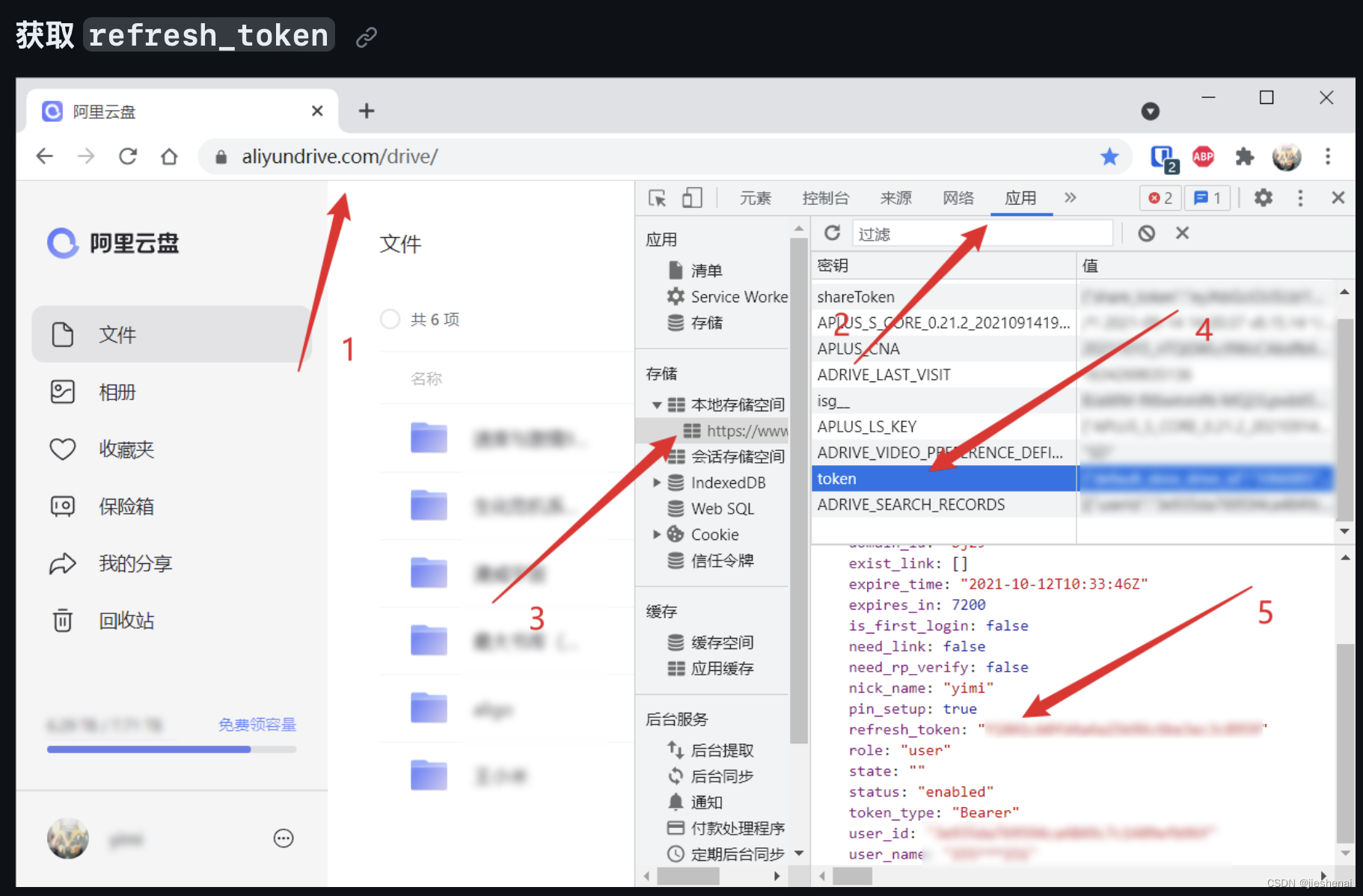The image size is (1363, 896).
Task: Delete the selected storage entry with X
Action: click(1182, 233)
